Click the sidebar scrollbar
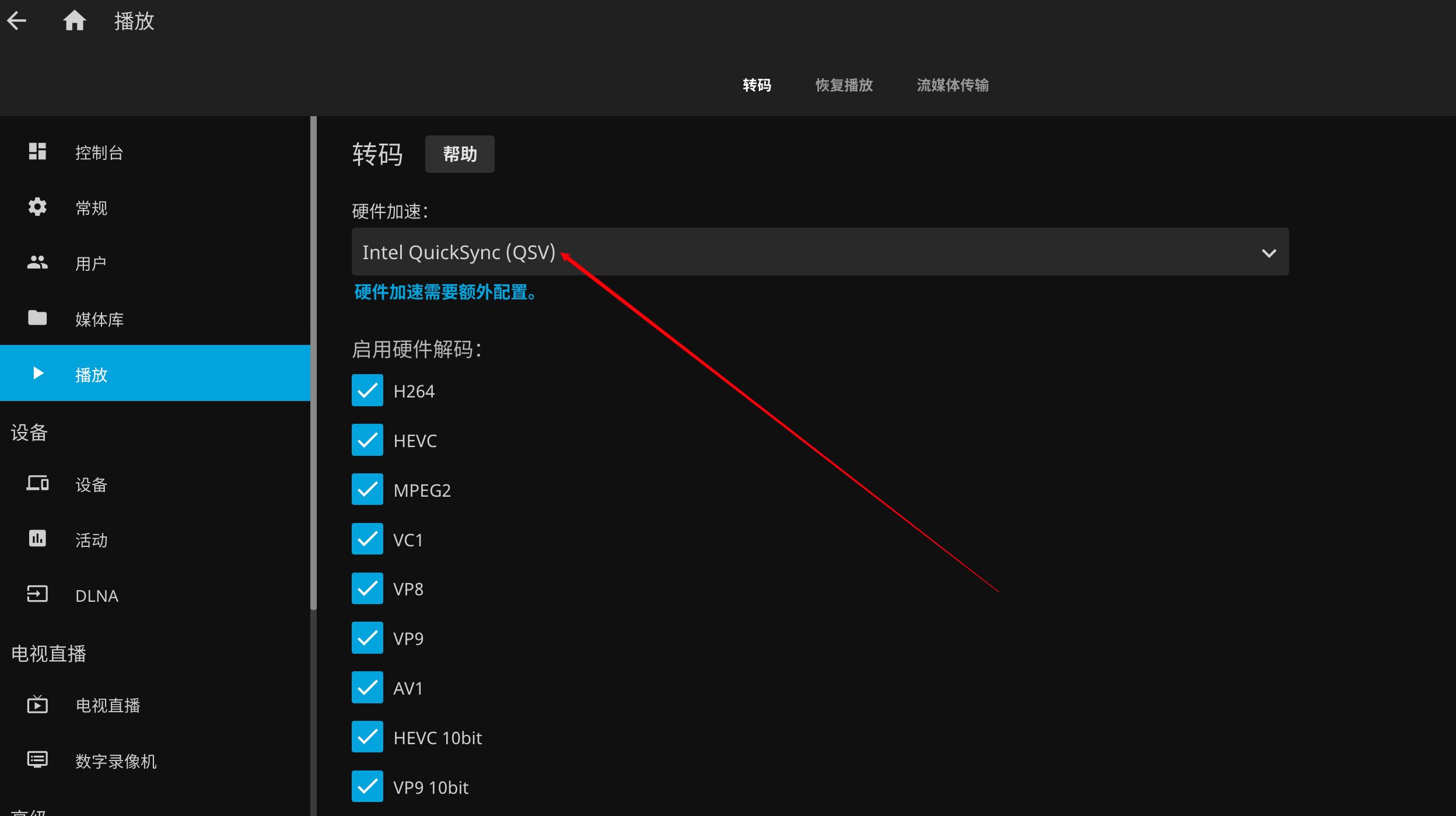The width and height of the screenshot is (1456, 816). [x=313, y=363]
